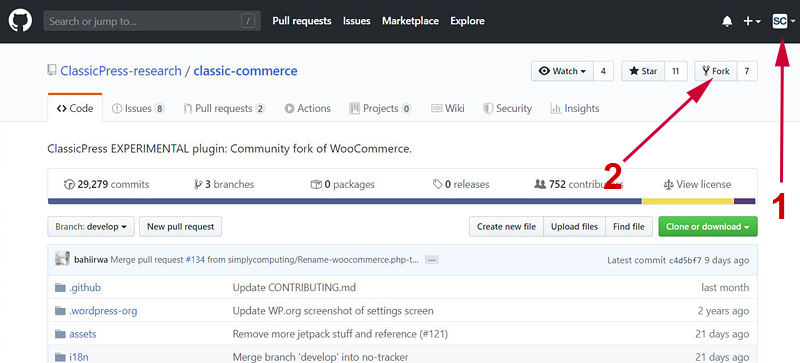View the 7 forks count
The width and height of the screenshot is (800, 363).
click(747, 71)
